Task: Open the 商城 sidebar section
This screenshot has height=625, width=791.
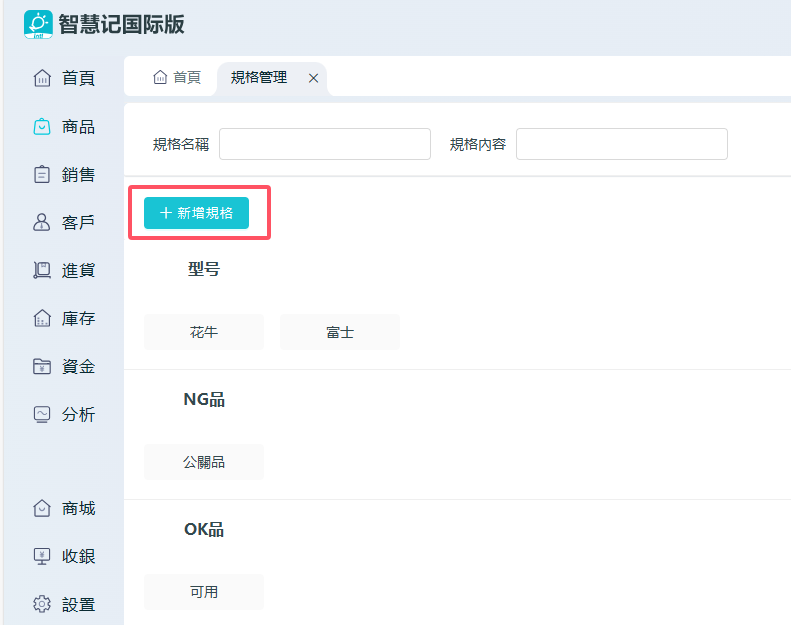Action: tap(64, 508)
